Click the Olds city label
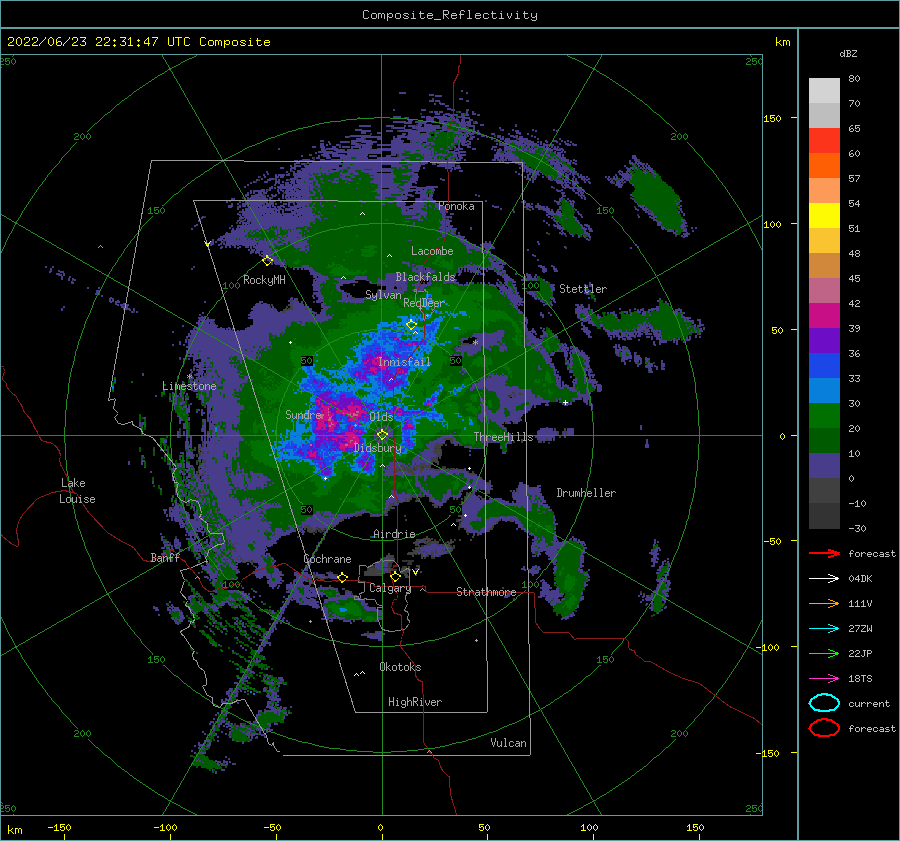Image resolution: width=900 pixels, height=841 pixels. tap(381, 417)
